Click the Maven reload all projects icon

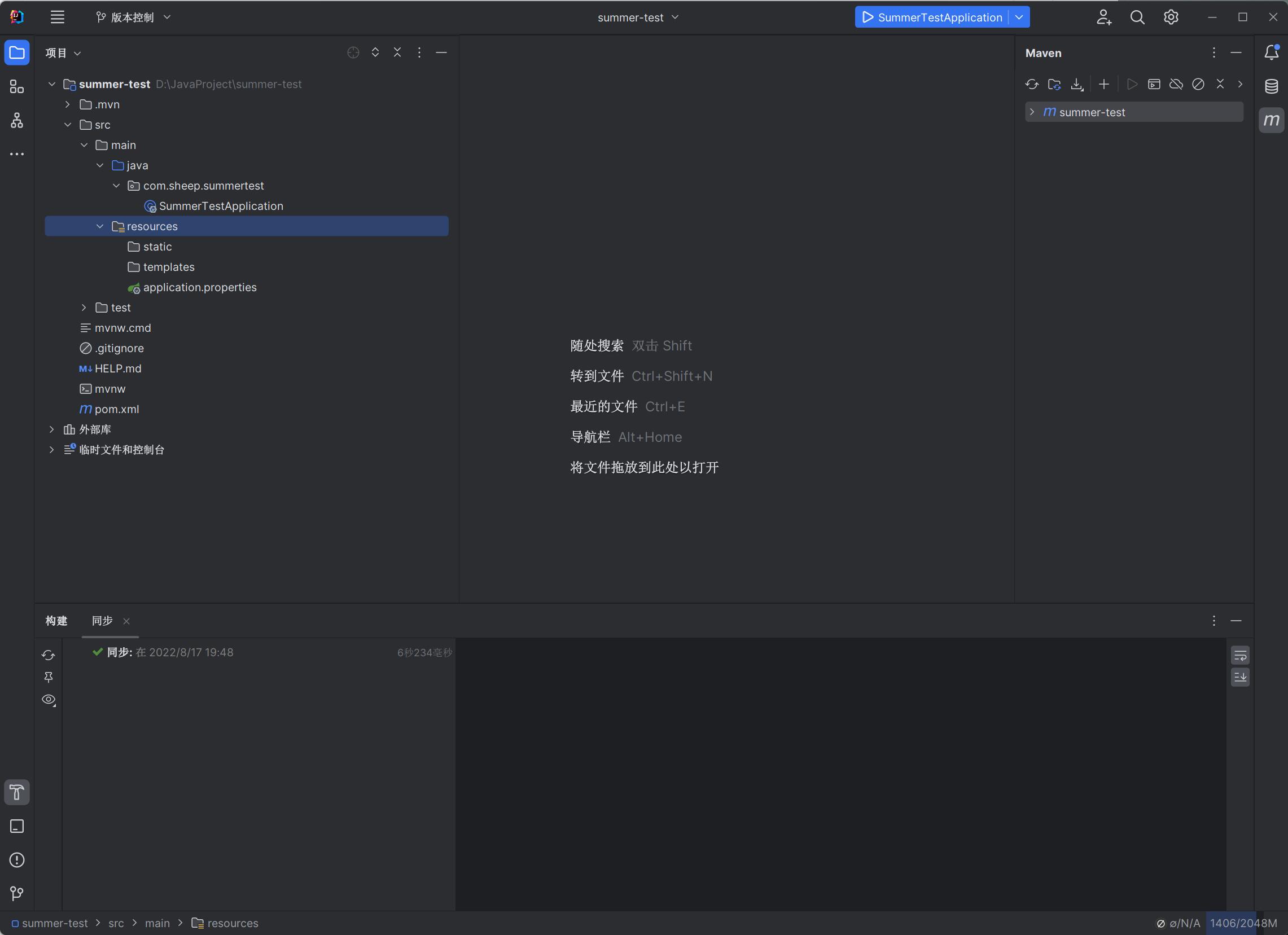[1031, 84]
